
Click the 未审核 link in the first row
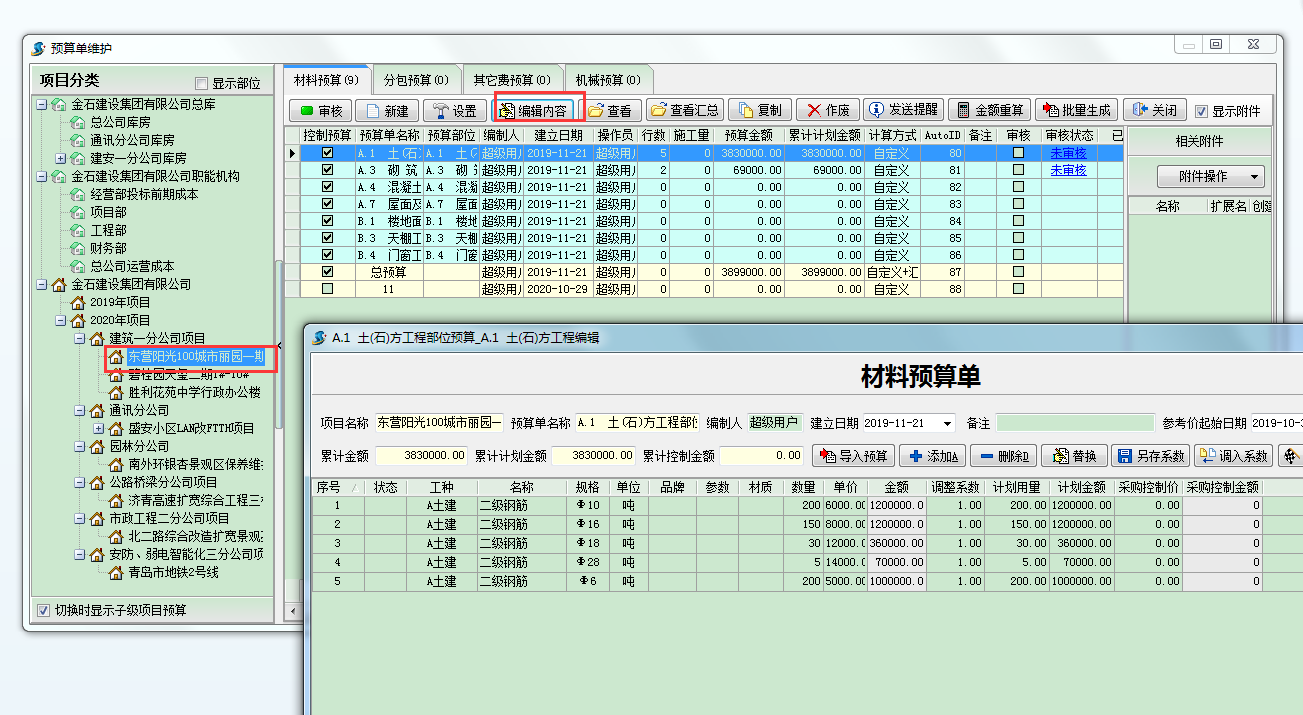pos(1068,153)
